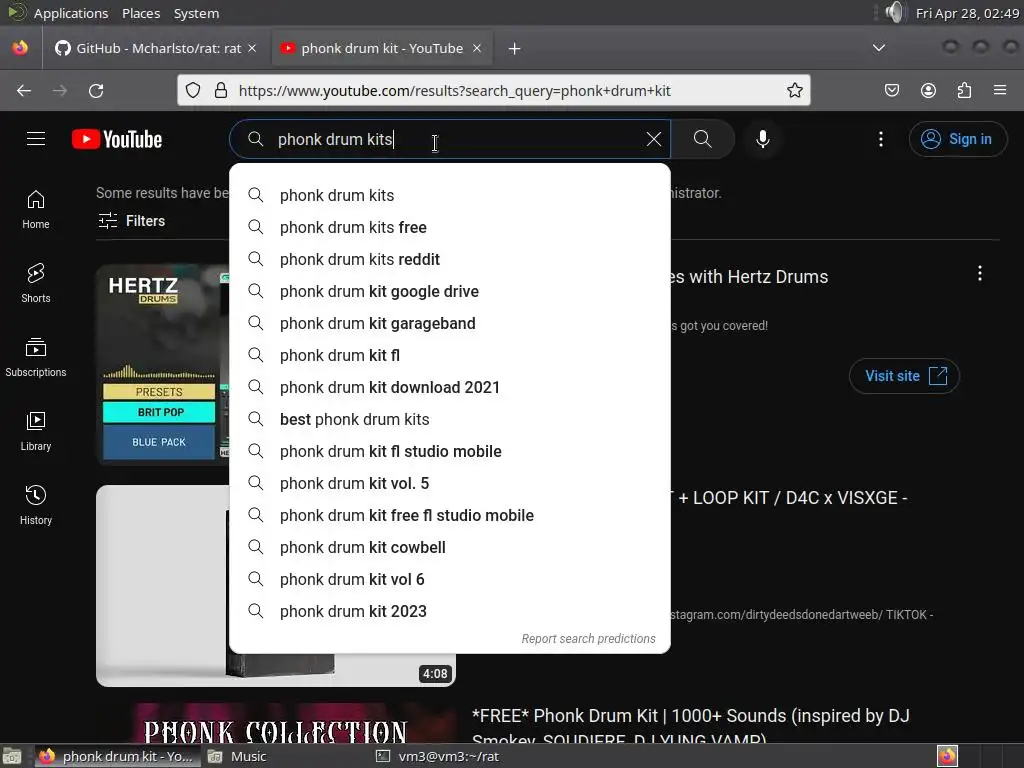Choose suggestion 'phonk drum kits free'

[x=450, y=227]
